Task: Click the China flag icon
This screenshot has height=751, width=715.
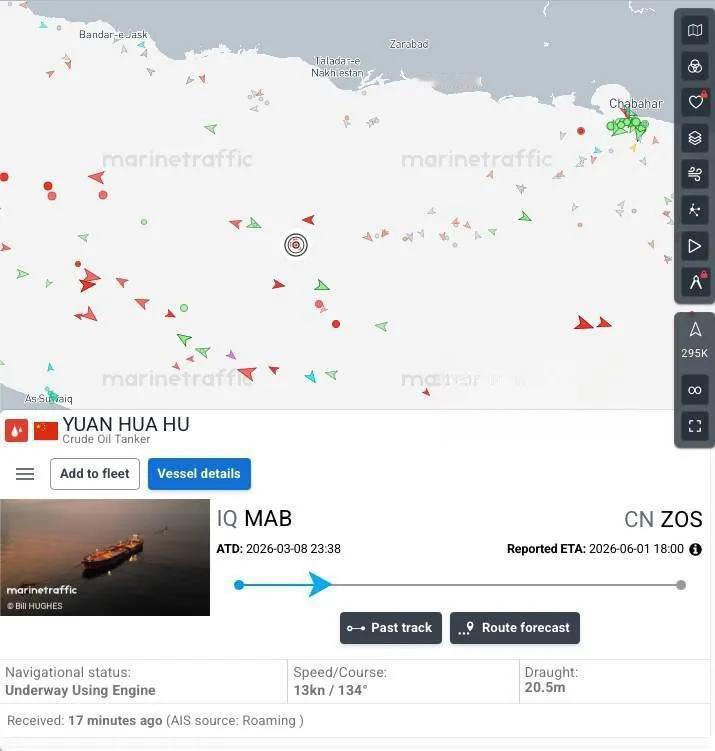Action: coord(46,431)
